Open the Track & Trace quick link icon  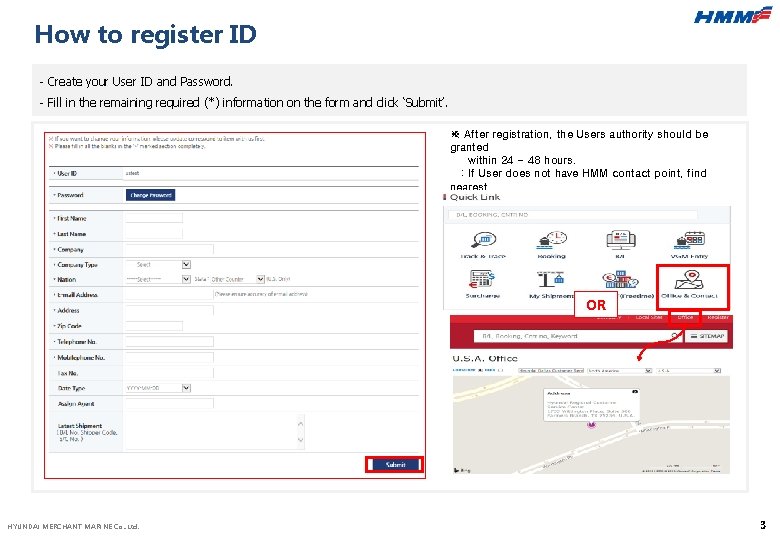[484, 240]
